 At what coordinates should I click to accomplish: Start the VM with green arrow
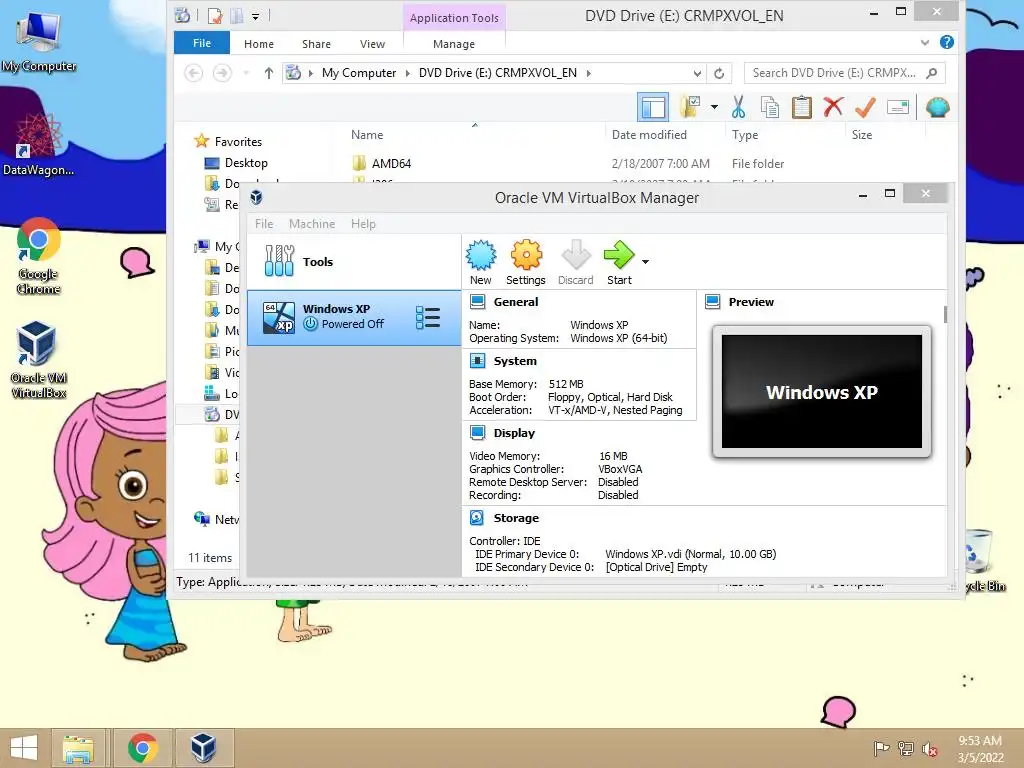[618, 255]
